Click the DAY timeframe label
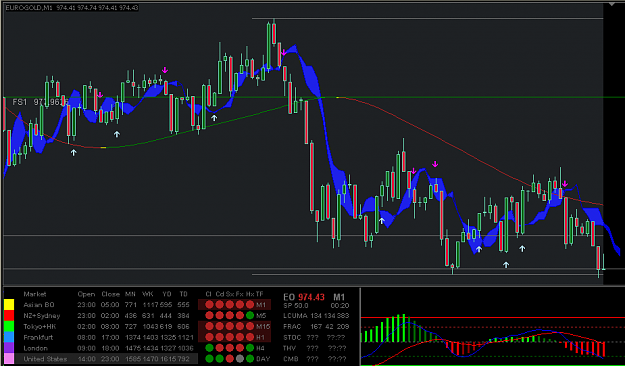This screenshot has width=625, height=366. (x=263, y=359)
